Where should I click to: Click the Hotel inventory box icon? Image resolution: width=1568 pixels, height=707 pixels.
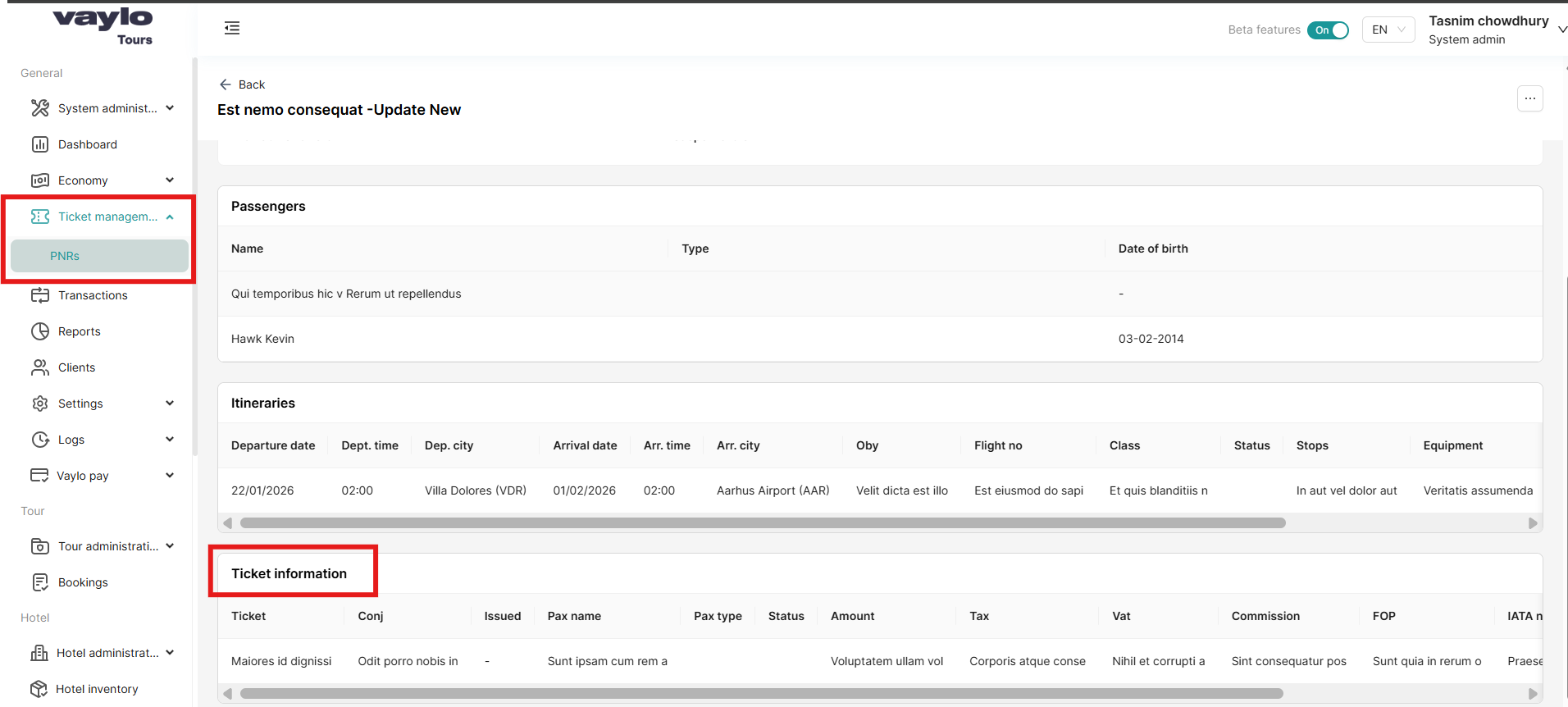(x=39, y=689)
